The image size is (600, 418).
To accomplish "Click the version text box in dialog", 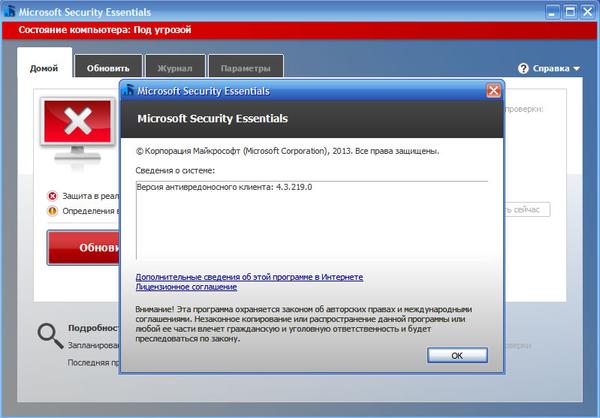I will point(312,221).
